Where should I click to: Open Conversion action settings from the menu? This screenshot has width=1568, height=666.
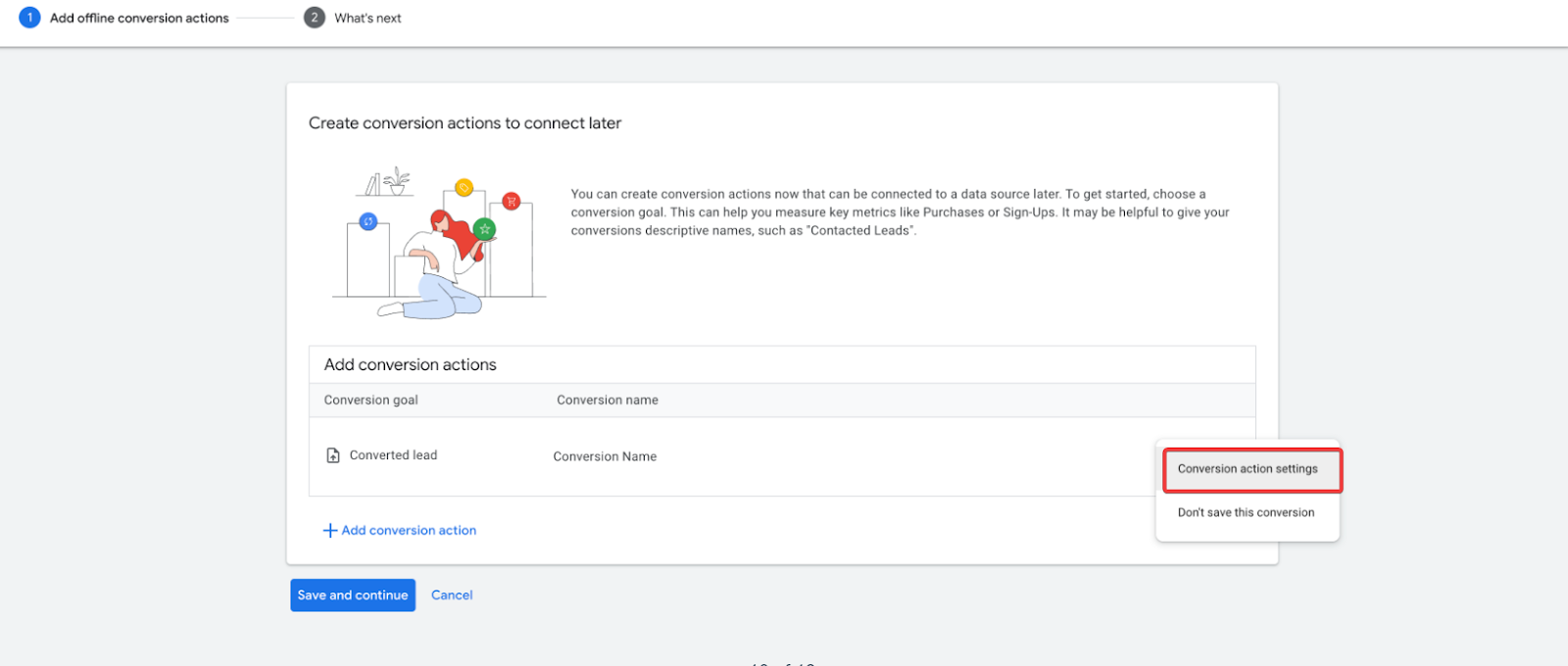(1248, 469)
